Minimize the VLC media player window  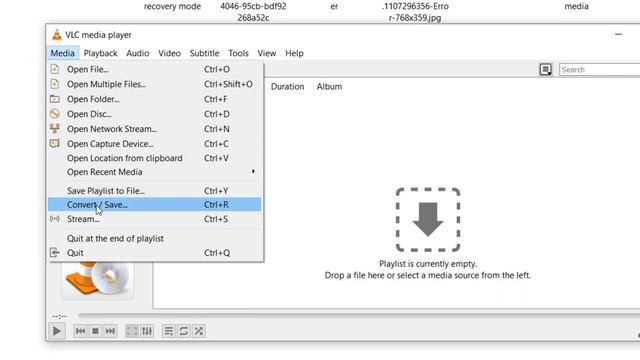point(618,35)
